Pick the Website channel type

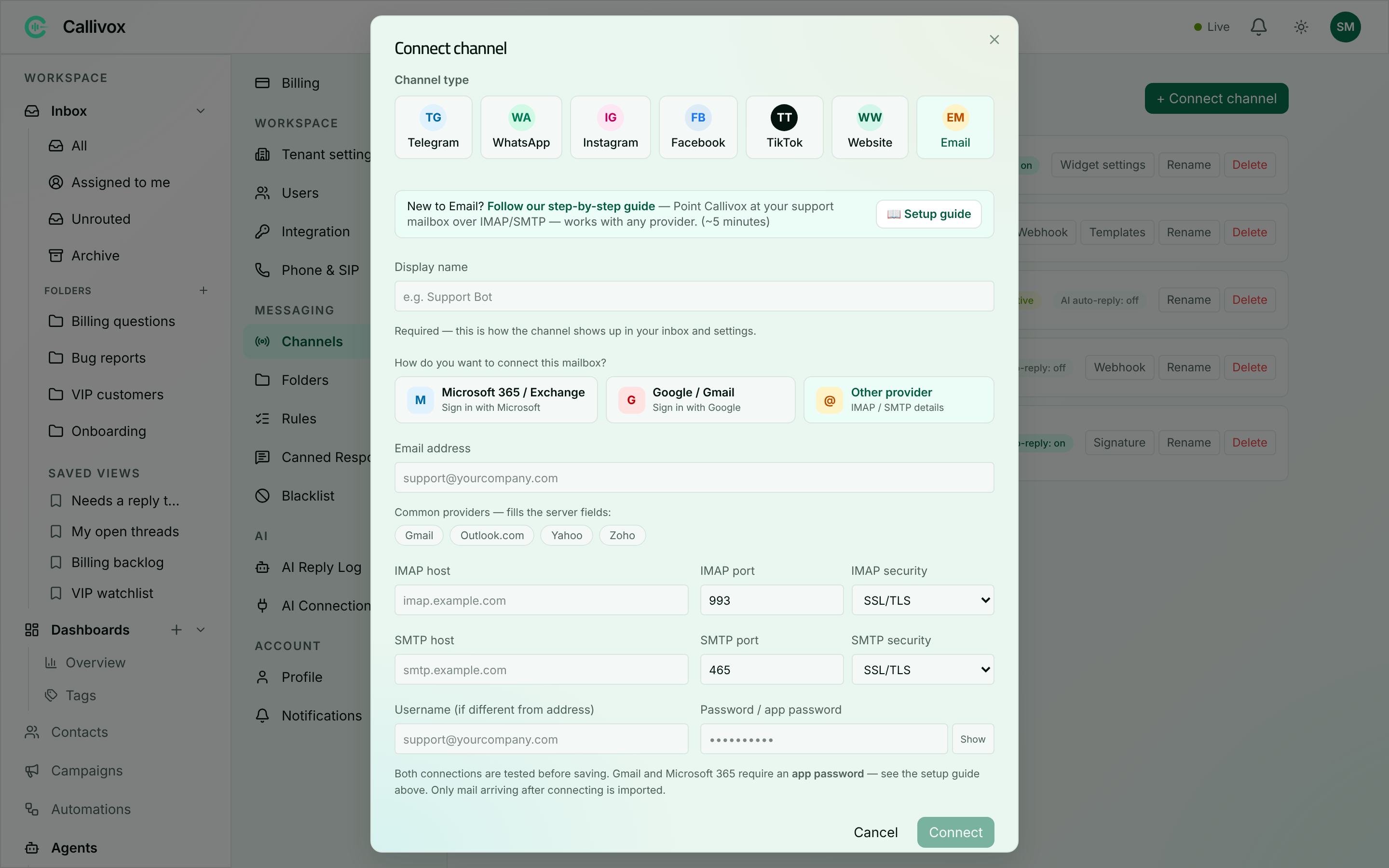coord(870,127)
